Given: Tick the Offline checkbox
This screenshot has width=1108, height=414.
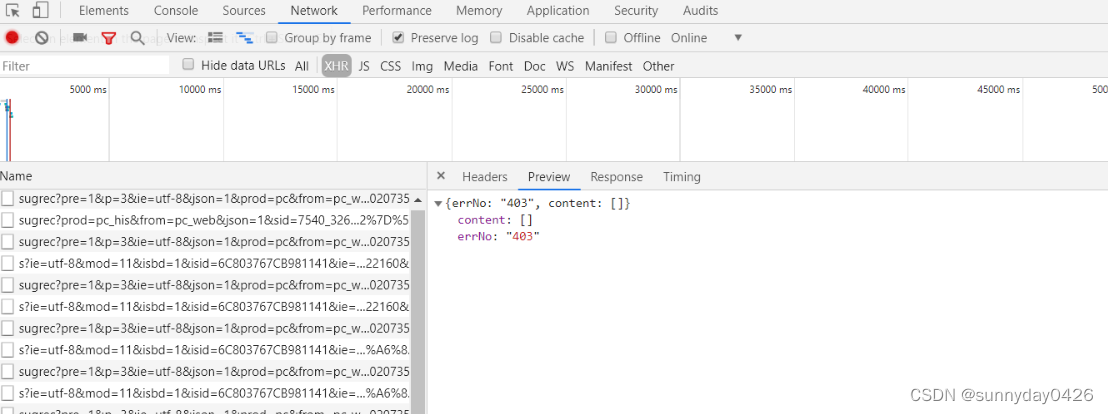Looking at the screenshot, I should pyautogui.click(x=611, y=37).
